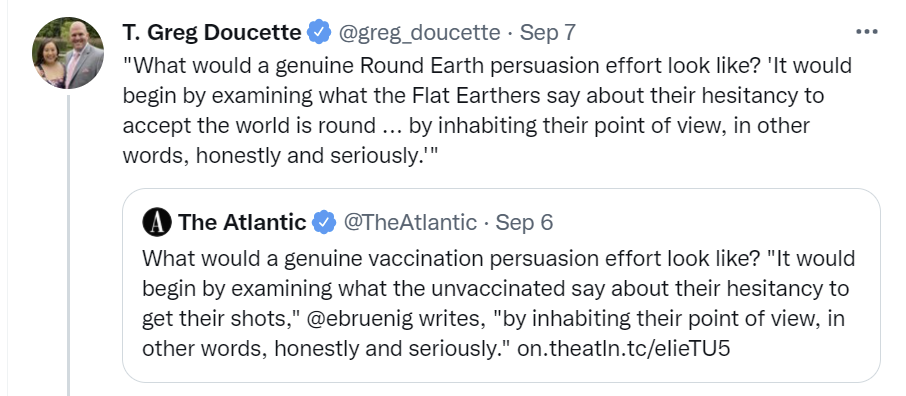Viewport: 906px width, 396px height.
Task: Open quoted tweet via Sep 6 timestamp
Action: (x=524, y=222)
